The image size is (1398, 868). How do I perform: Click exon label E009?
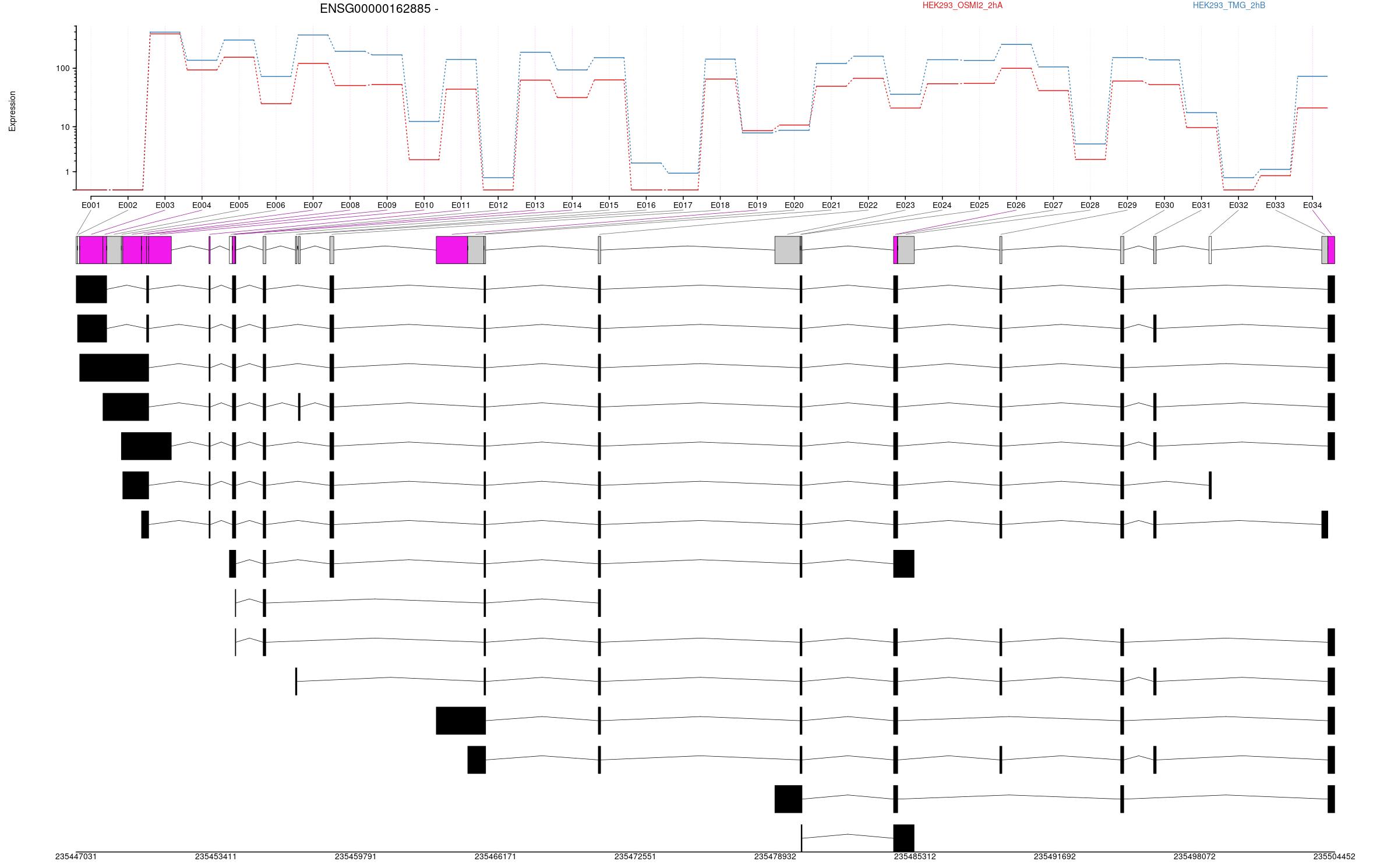387,205
